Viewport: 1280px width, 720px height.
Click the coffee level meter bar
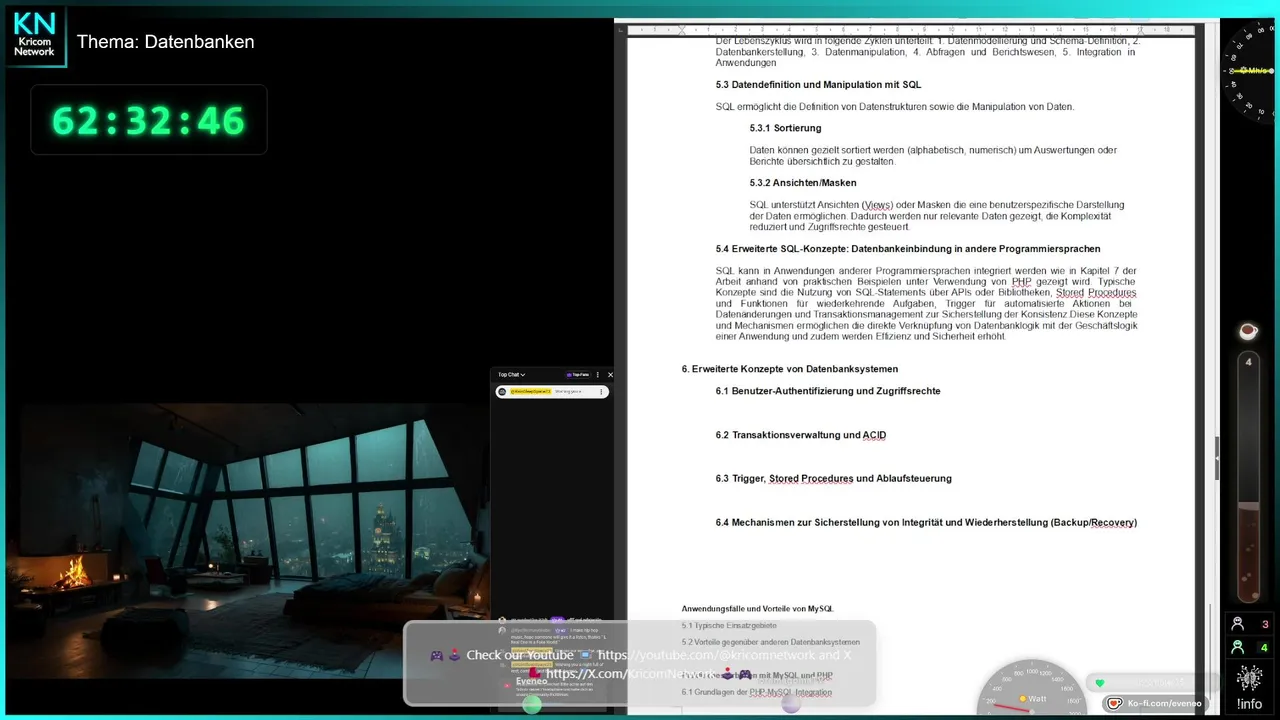click(1248, 477)
